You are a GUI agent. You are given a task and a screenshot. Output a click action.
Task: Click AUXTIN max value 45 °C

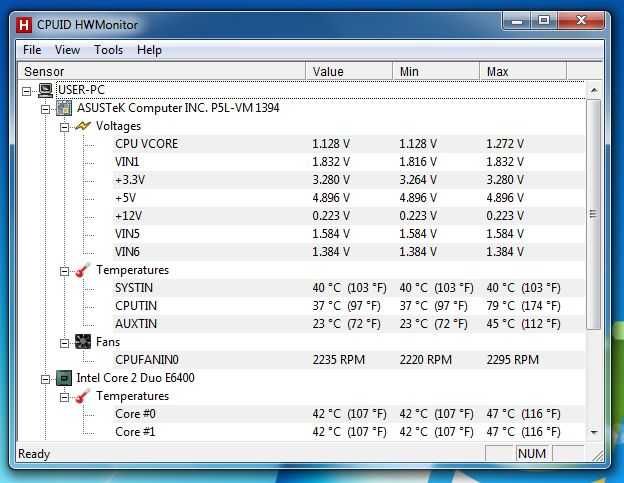coord(523,324)
